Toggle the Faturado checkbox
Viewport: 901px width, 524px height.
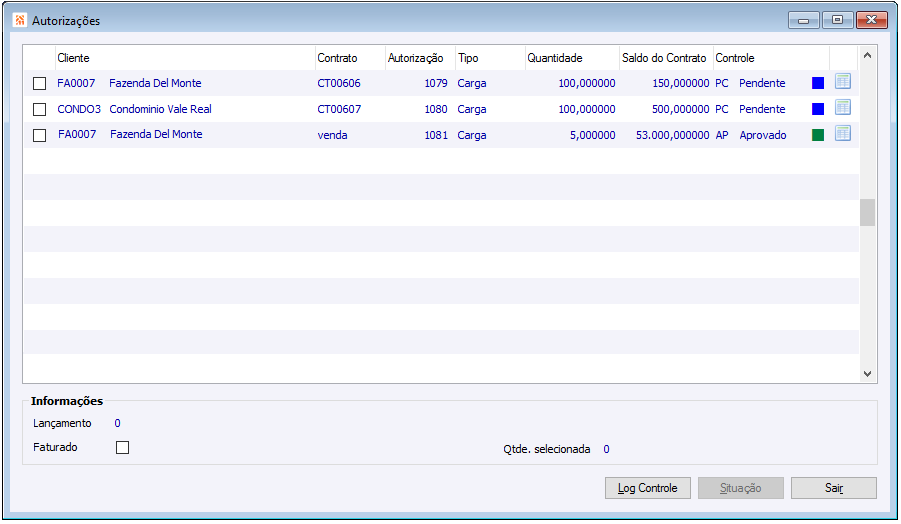(122, 448)
